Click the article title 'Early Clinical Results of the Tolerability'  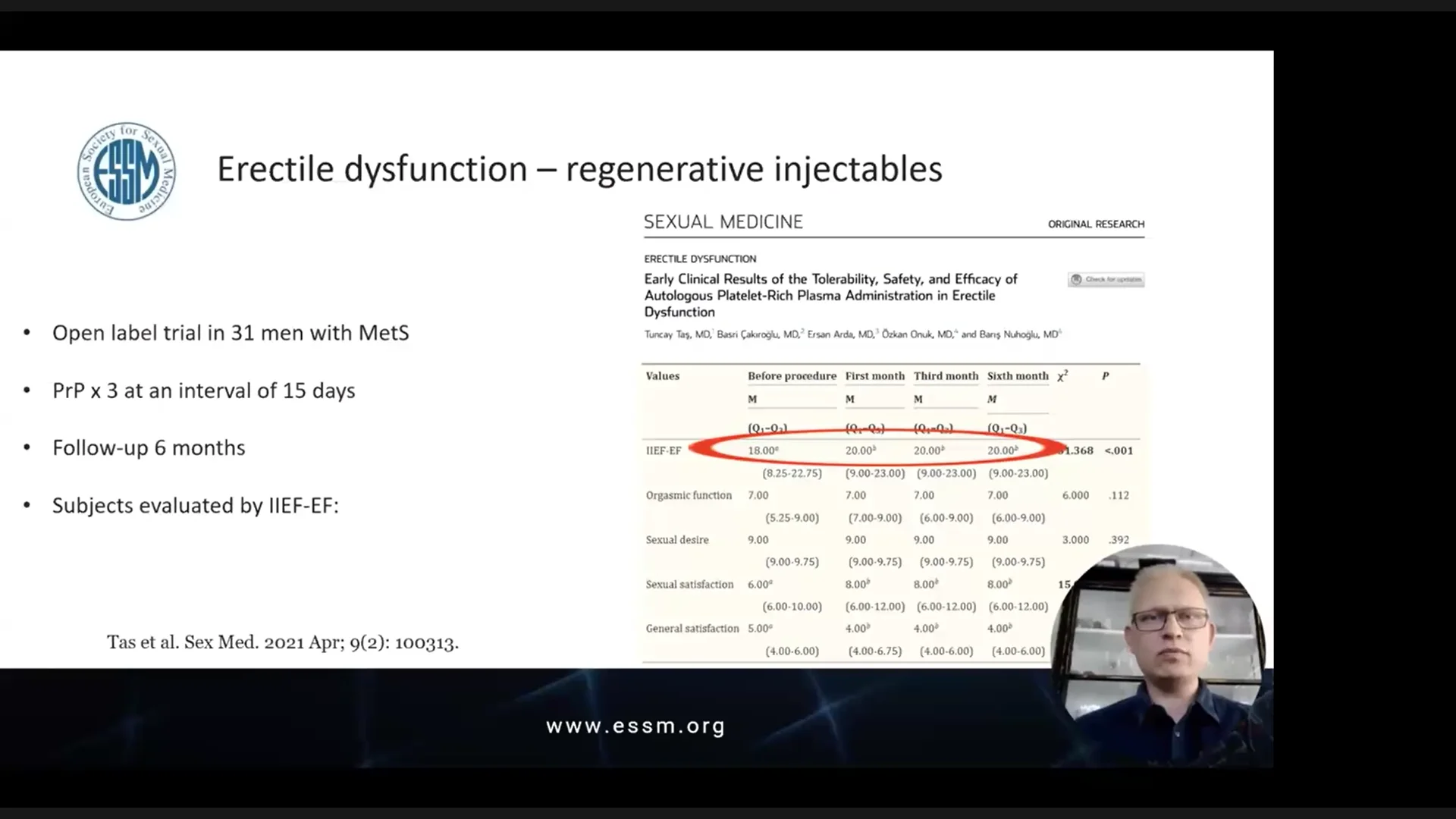tap(831, 296)
